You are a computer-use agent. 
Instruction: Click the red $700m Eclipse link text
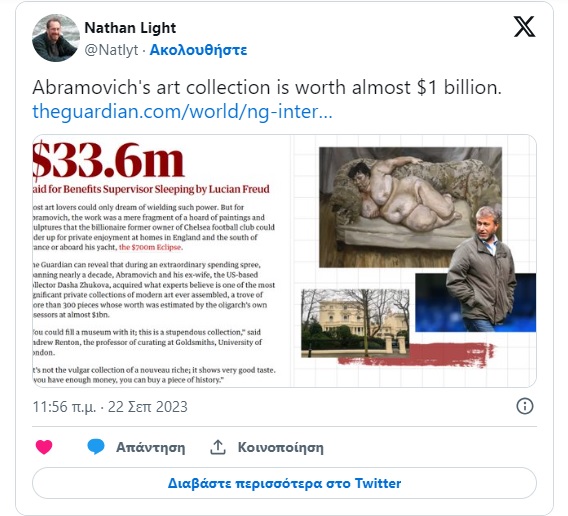pos(151,247)
